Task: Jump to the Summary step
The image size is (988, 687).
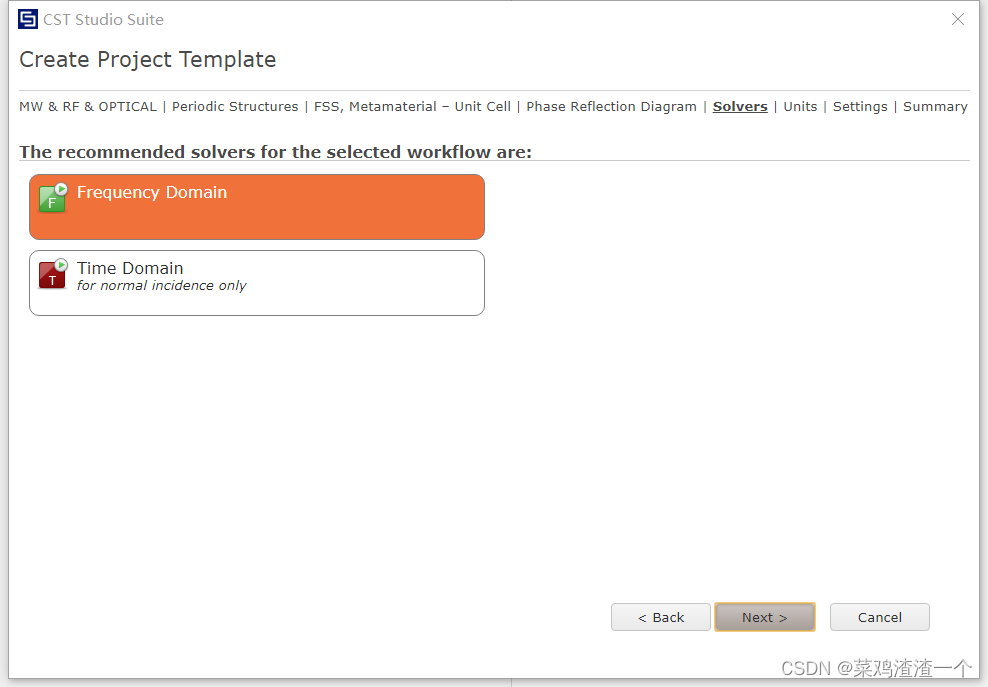Action: pyautogui.click(x=935, y=107)
